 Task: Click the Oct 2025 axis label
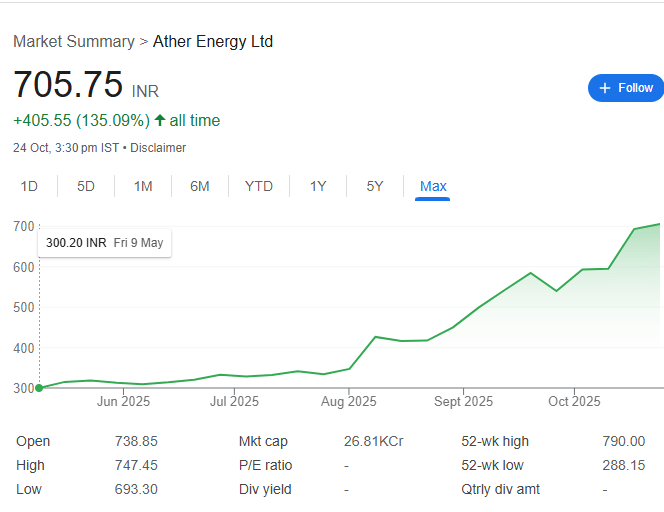[x=574, y=402]
